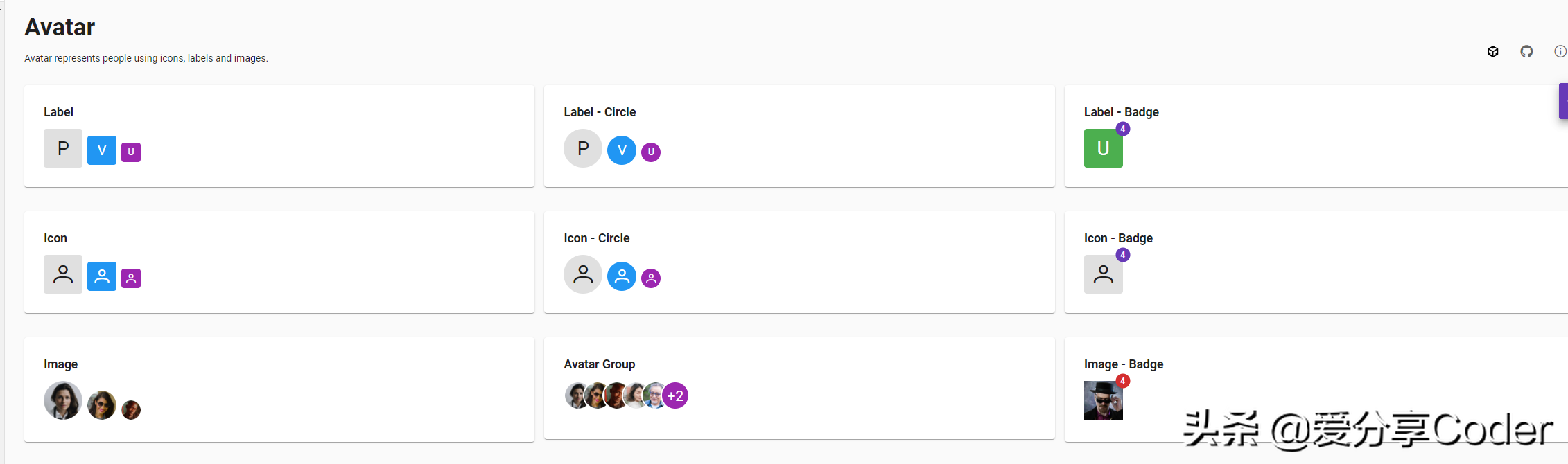Open the CodeSandbox cube icon
The width and height of the screenshot is (1568, 464).
click(1493, 51)
